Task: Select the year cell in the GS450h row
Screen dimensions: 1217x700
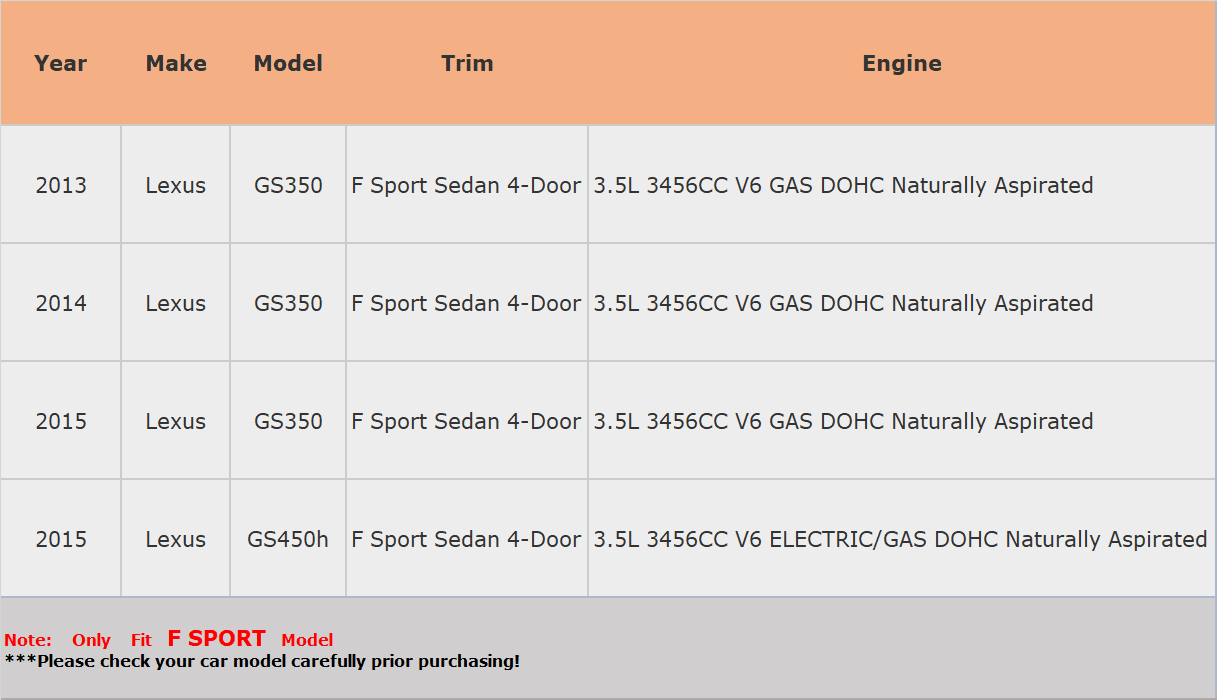Action: [x=61, y=539]
